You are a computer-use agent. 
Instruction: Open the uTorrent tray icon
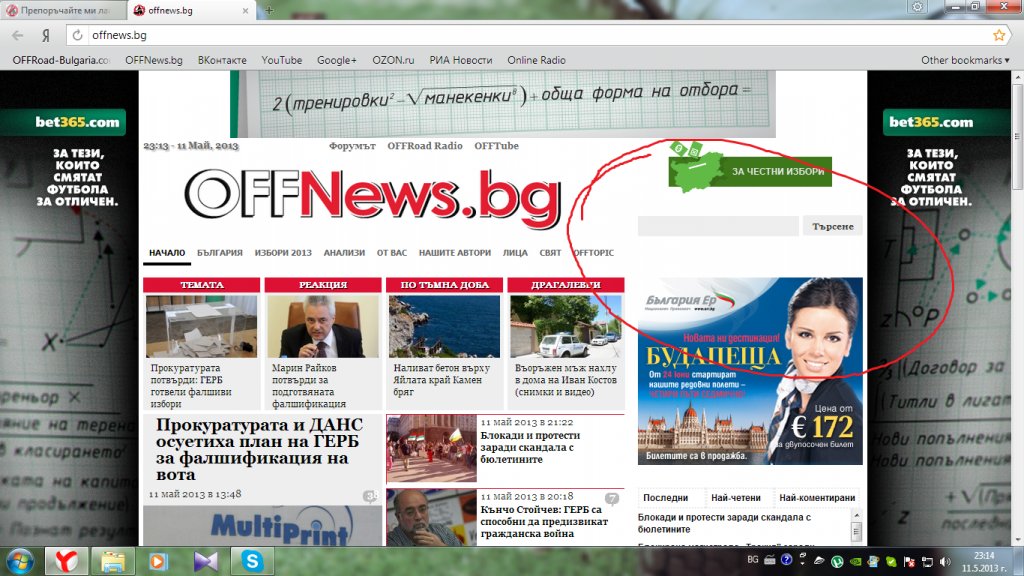837,562
